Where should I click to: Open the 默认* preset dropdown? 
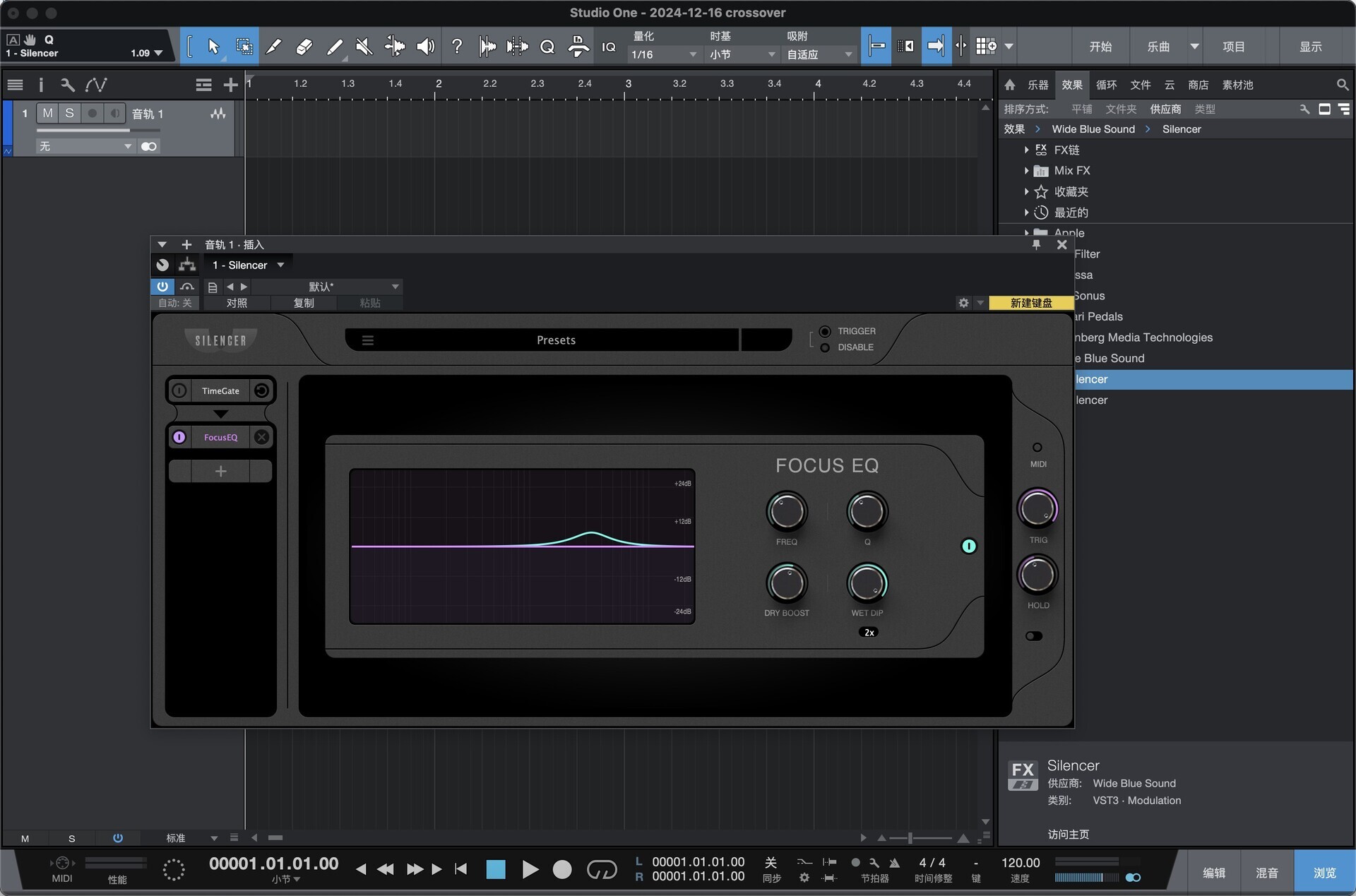pos(326,287)
